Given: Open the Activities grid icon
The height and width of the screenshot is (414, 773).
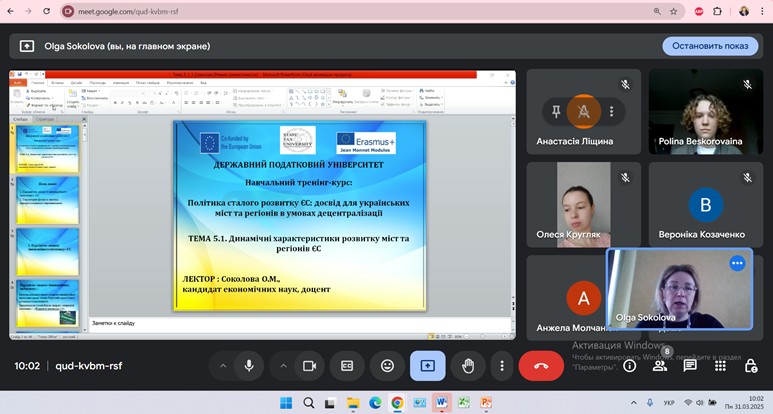Looking at the screenshot, I should [x=720, y=366].
